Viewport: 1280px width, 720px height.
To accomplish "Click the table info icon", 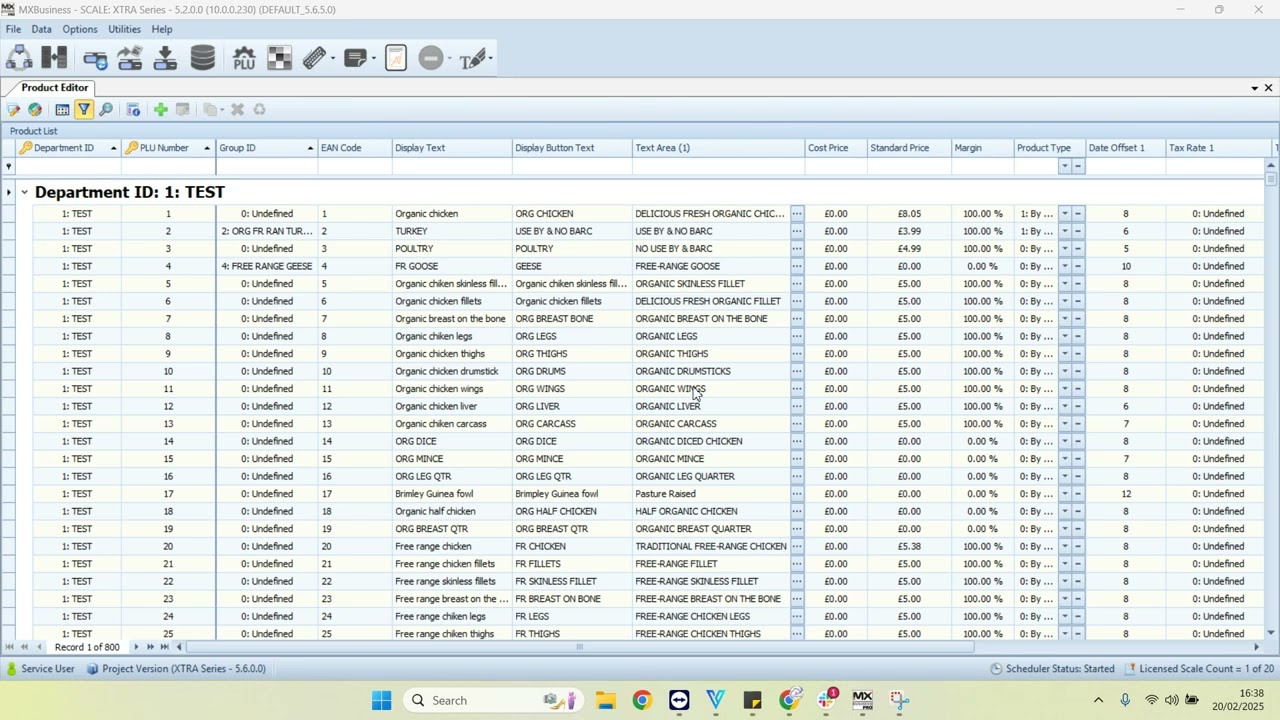I will click(x=133, y=110).
